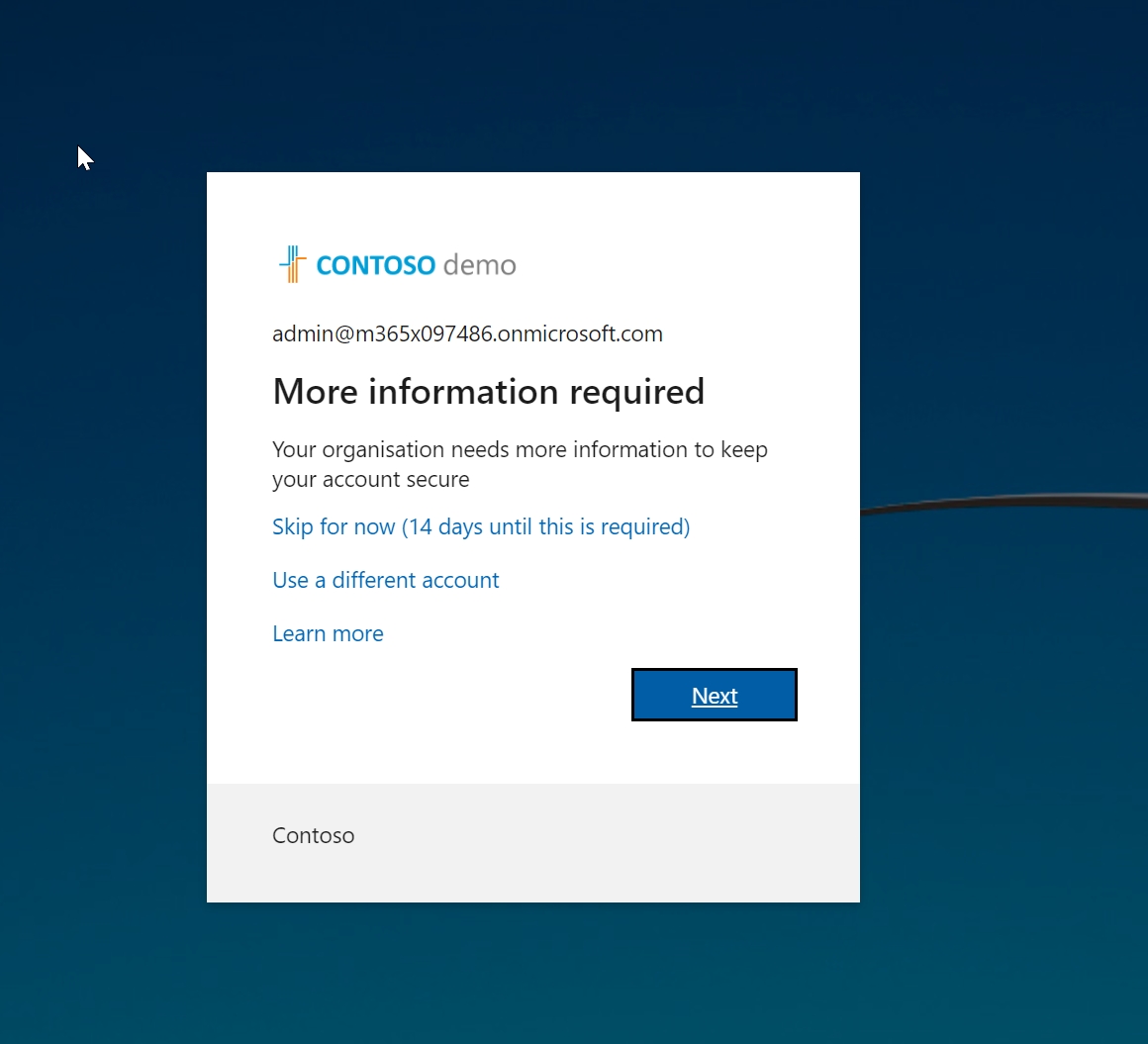Click the Contoso footer text
Viewport: 1148px width, 1044px height.
click(314, 835)
